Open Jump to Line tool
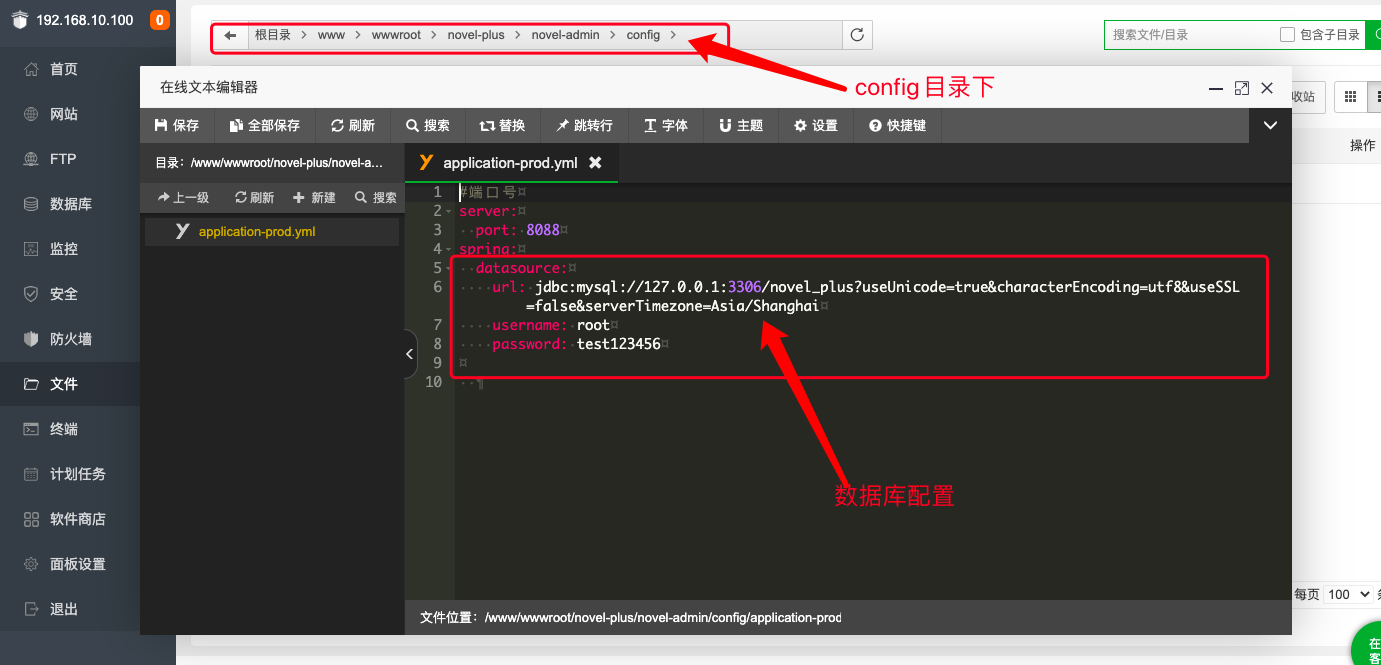The image size is (1381, 665). click(585, 125)
